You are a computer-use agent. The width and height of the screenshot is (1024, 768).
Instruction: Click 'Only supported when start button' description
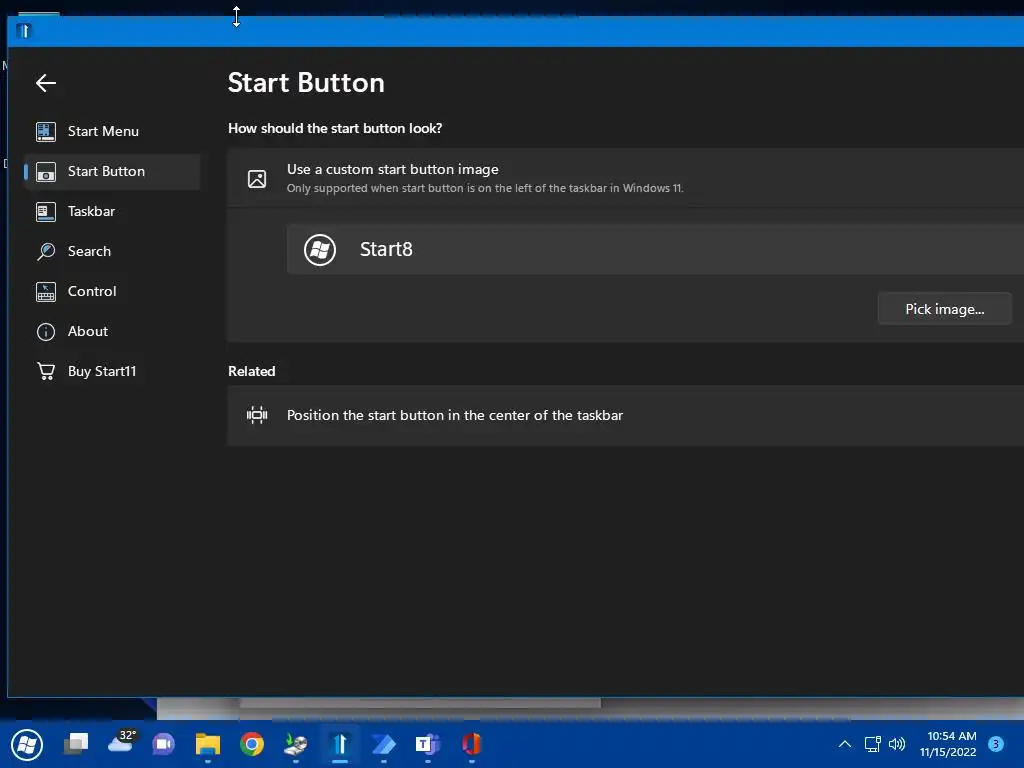485,188
